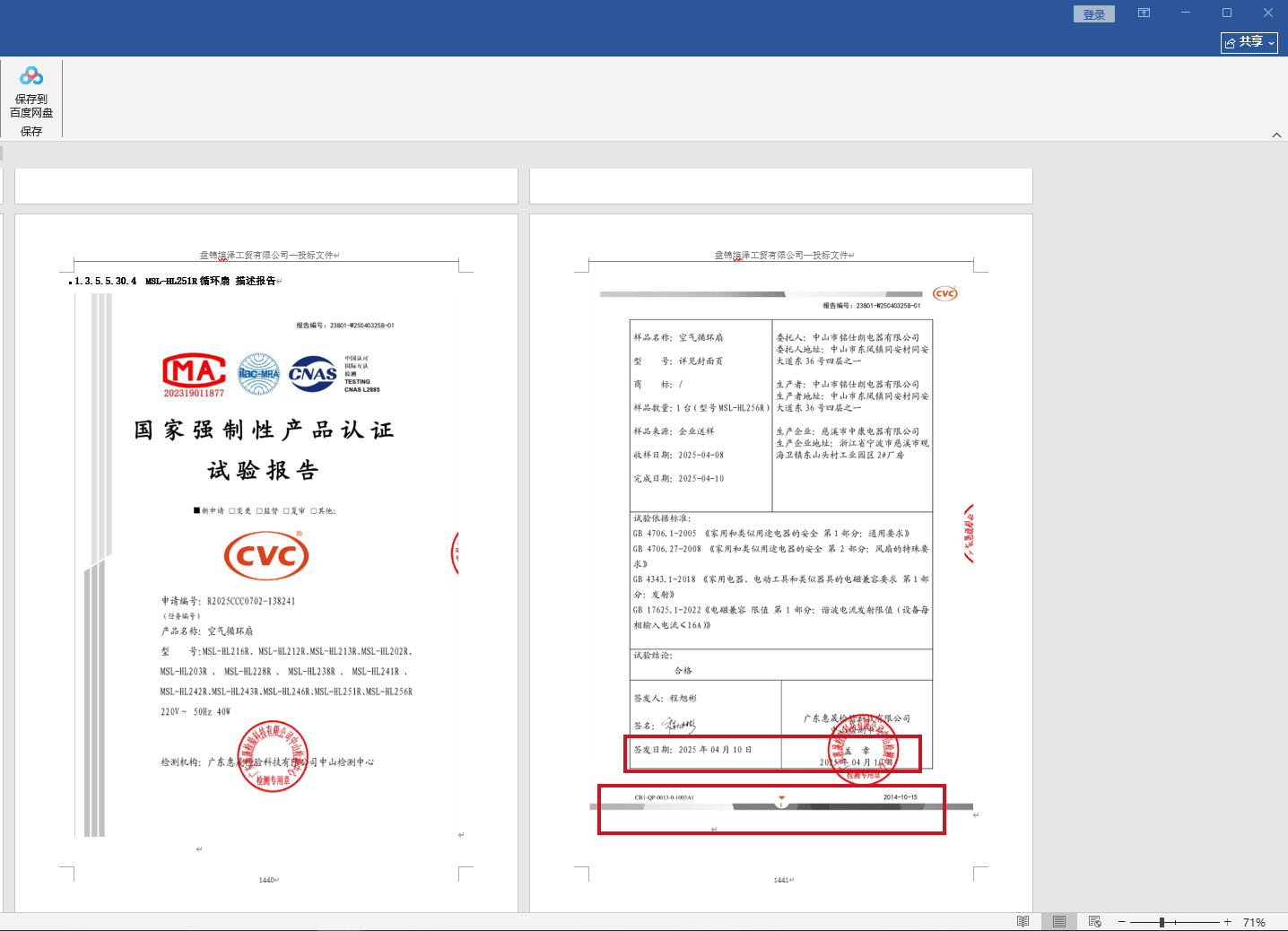Open zoom dialog via 71% level

click(1254, 922)
